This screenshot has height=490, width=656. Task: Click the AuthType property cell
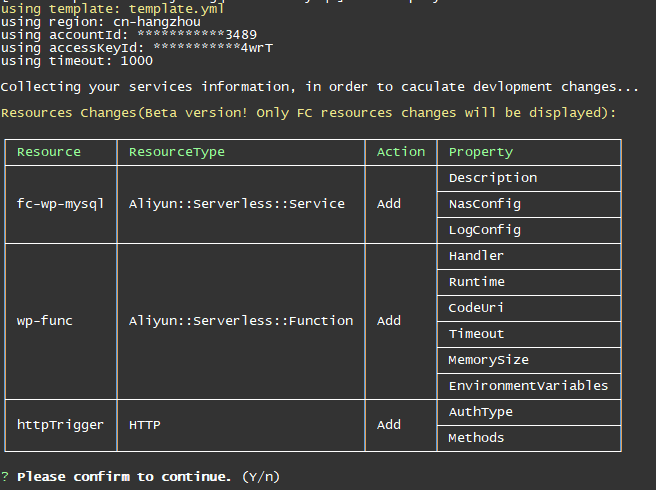click(x=481, y=412)
